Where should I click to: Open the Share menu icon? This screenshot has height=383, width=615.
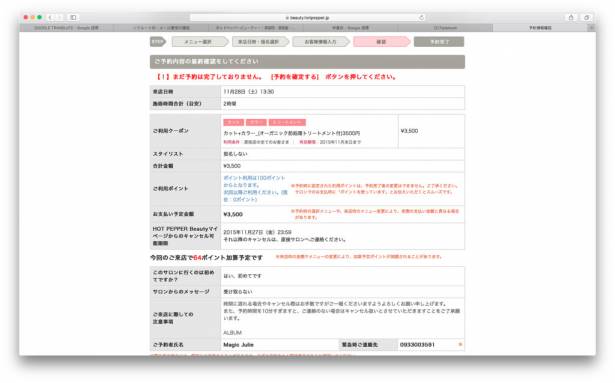tap(571, 17)
